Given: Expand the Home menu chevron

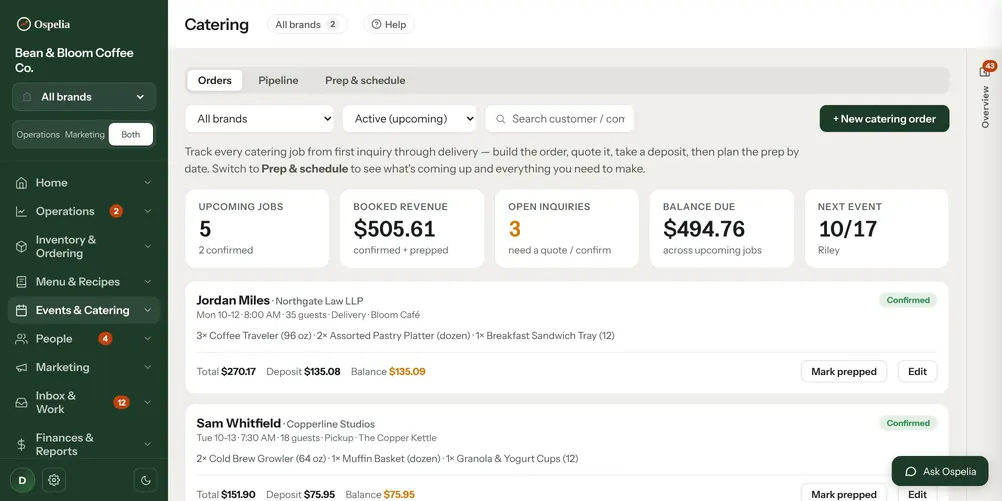Looking at the screenshot, I should [148, 183].
